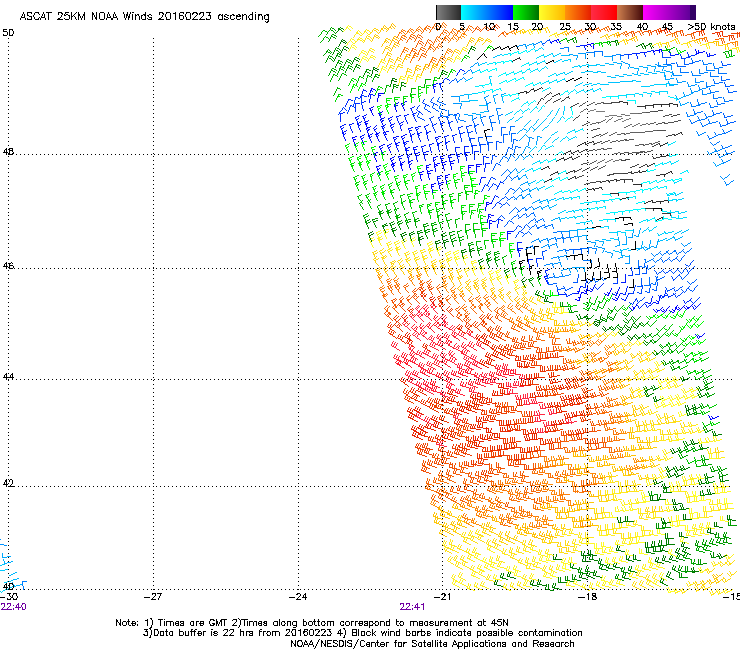Click latitude label '48' on left axis
Viewport: 740px width, 650px height.
click(8, 152)
